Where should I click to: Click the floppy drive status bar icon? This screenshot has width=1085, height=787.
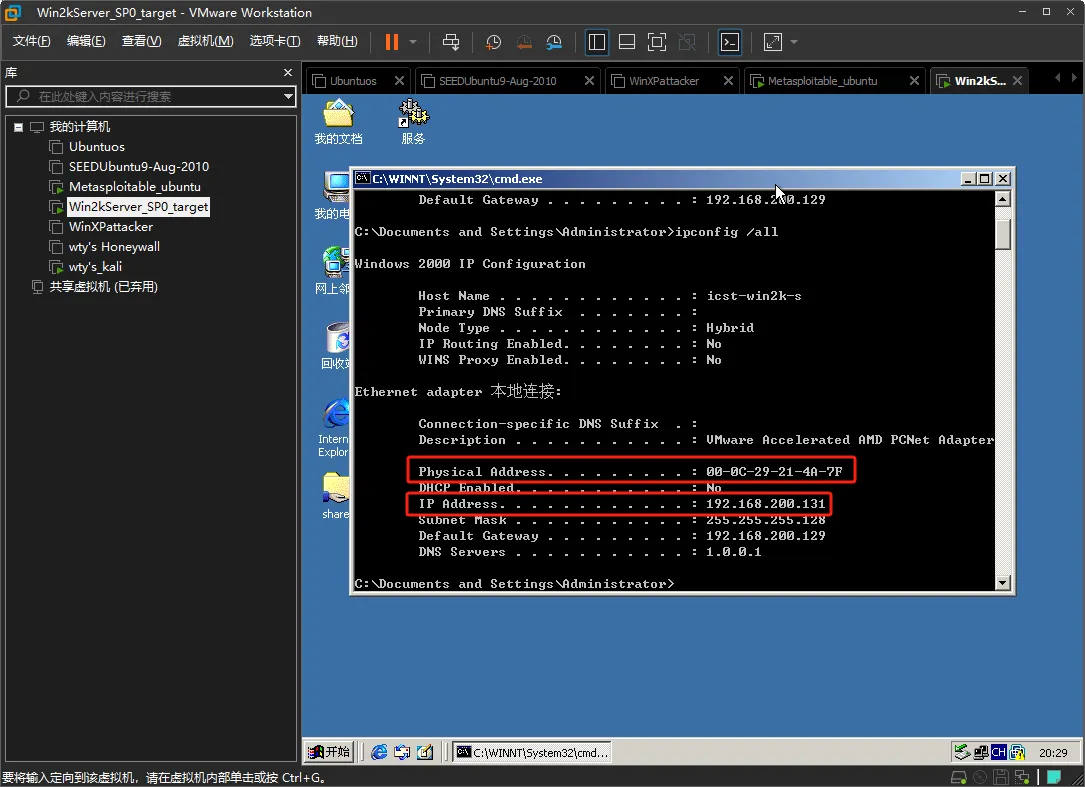coord(1001,777)
